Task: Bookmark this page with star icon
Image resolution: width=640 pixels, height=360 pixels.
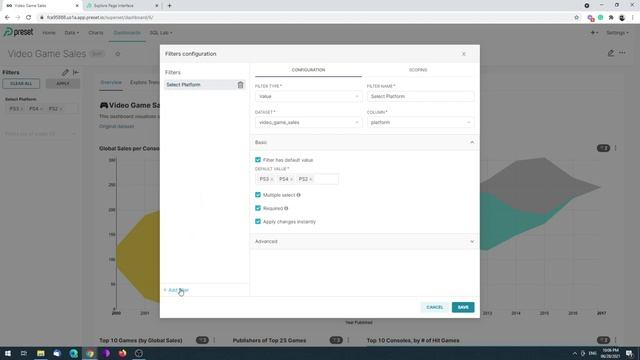Action: coord(576,18)
